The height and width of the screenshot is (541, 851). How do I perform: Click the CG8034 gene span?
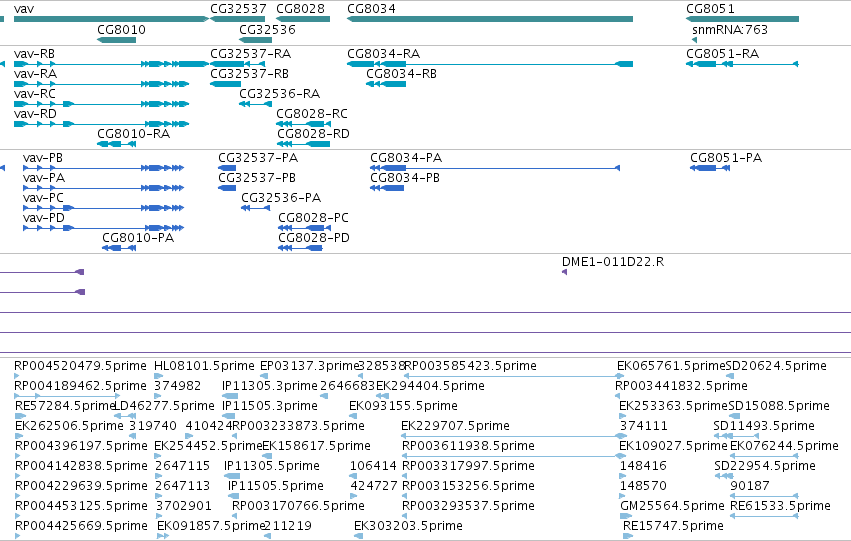pyautogui.click(x=490, y=20)
